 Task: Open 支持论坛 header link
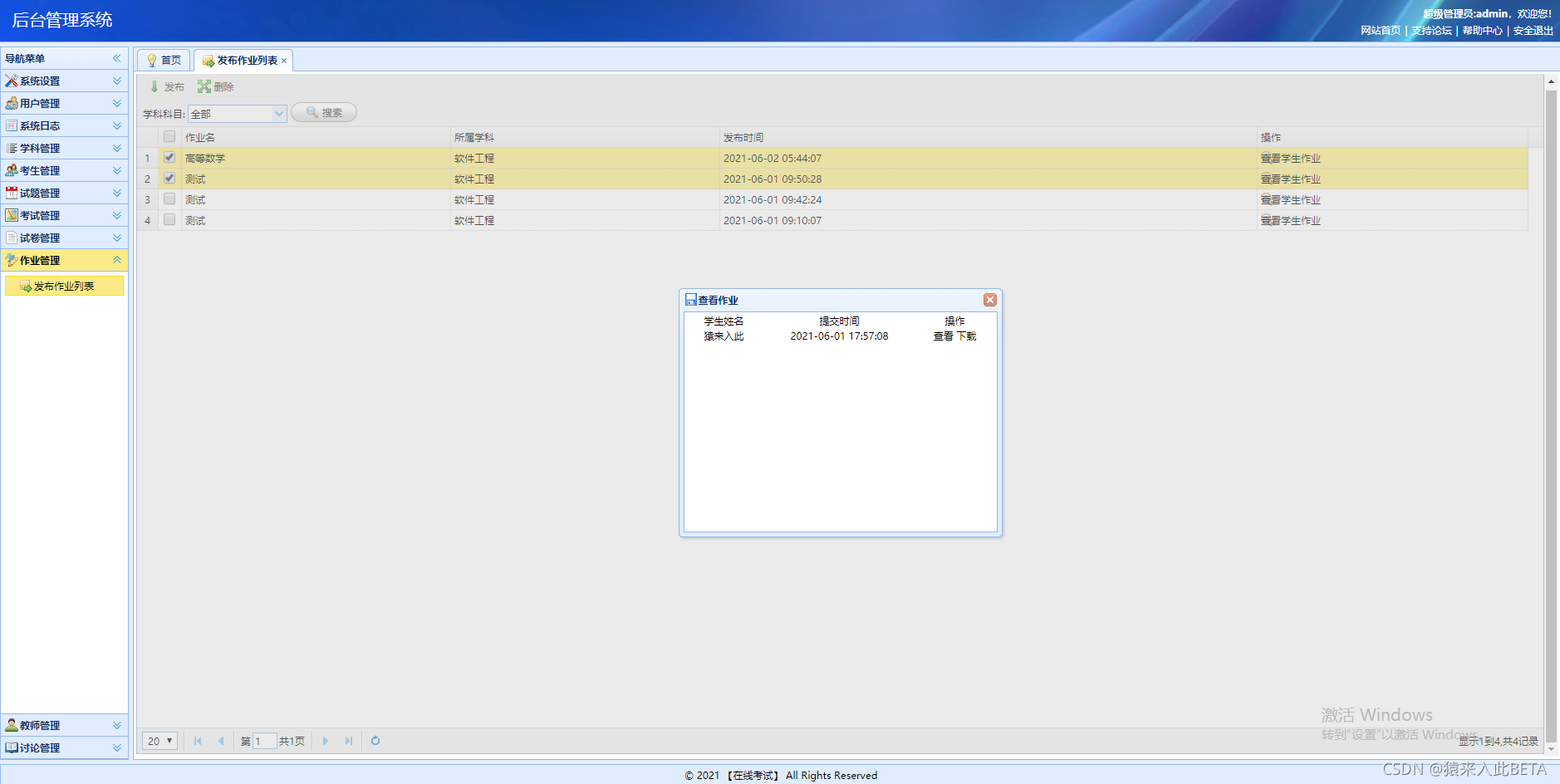(1432, 31)
